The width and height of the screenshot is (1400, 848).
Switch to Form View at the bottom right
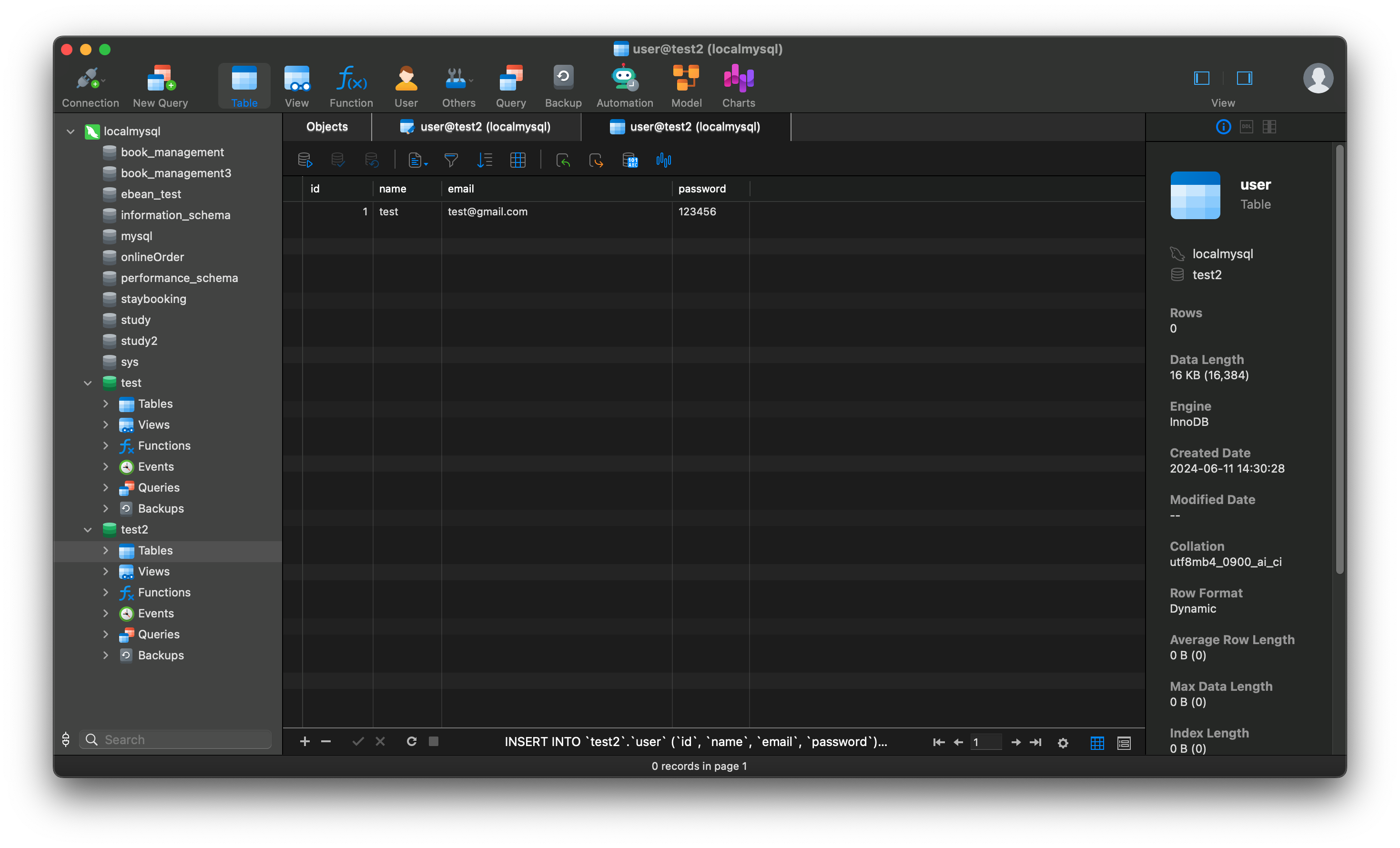pos(1124,742)
